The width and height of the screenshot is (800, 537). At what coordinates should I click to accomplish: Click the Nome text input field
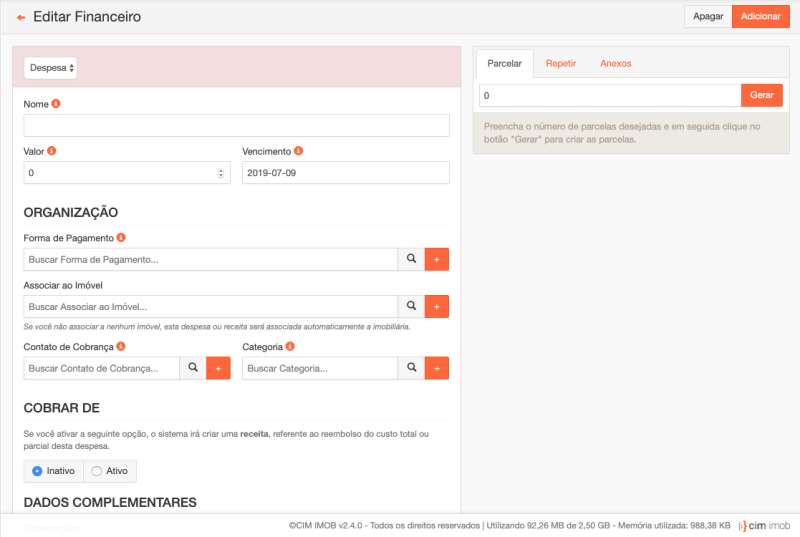coord(236,126)
